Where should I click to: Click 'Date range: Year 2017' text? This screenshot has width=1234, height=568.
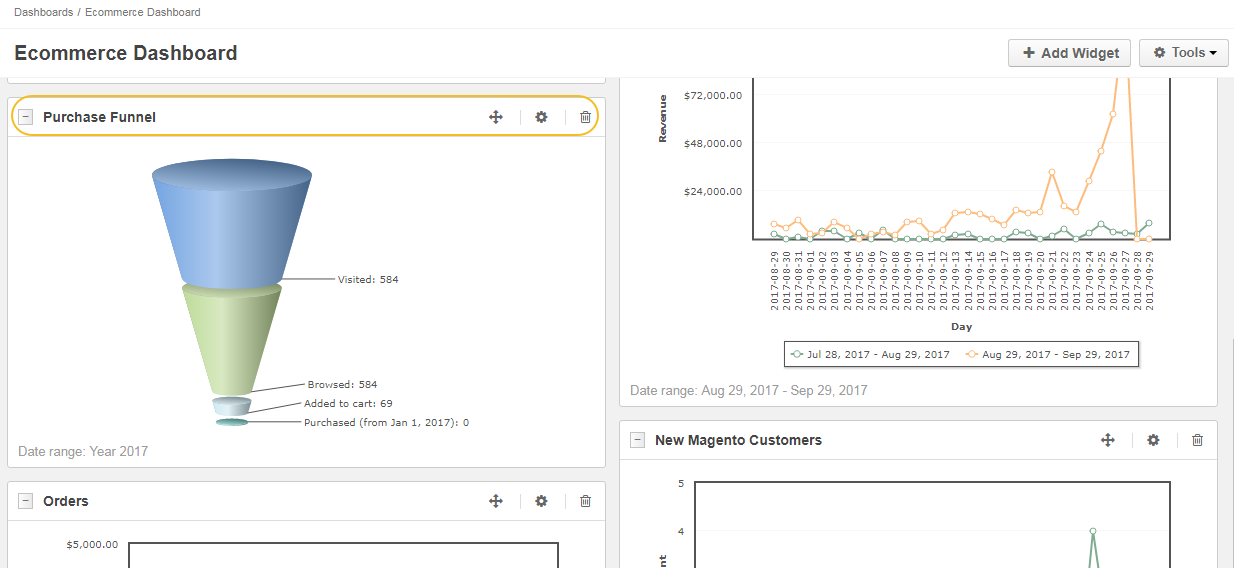click(83, 451)
